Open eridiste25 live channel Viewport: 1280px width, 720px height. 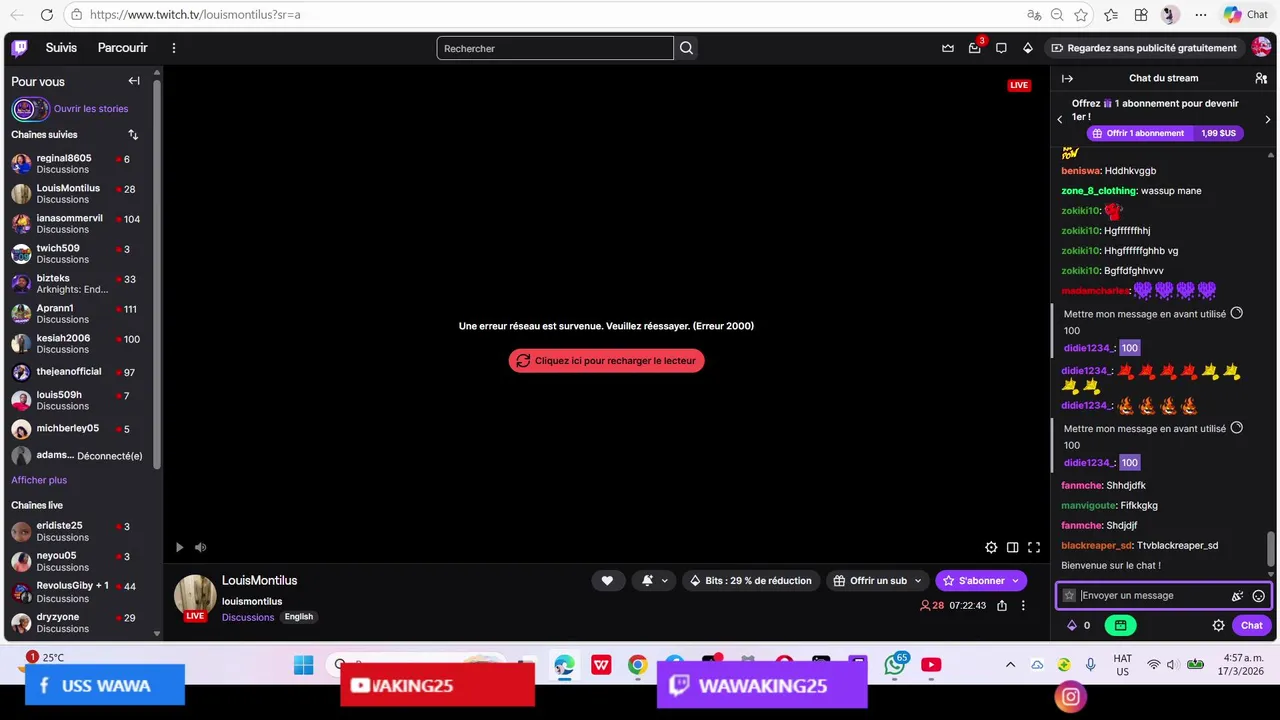click(78, 531)
